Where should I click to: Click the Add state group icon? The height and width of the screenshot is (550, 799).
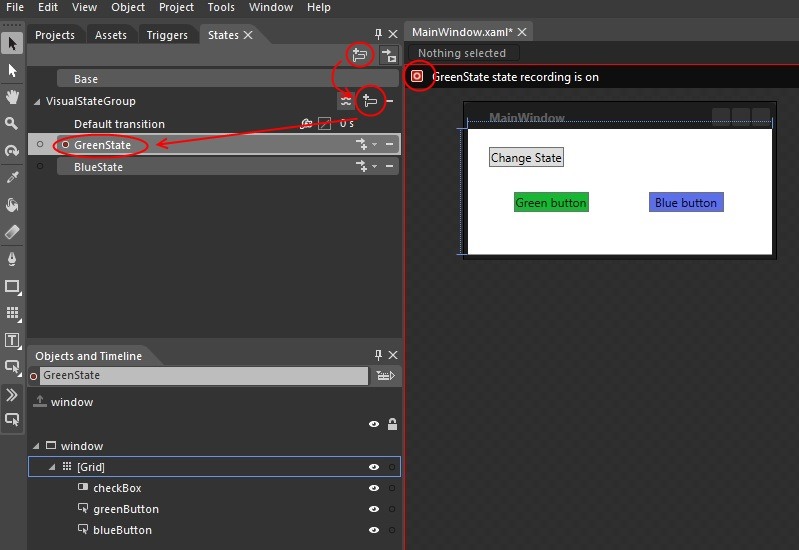pyautogui.click(x=358, y=55)
